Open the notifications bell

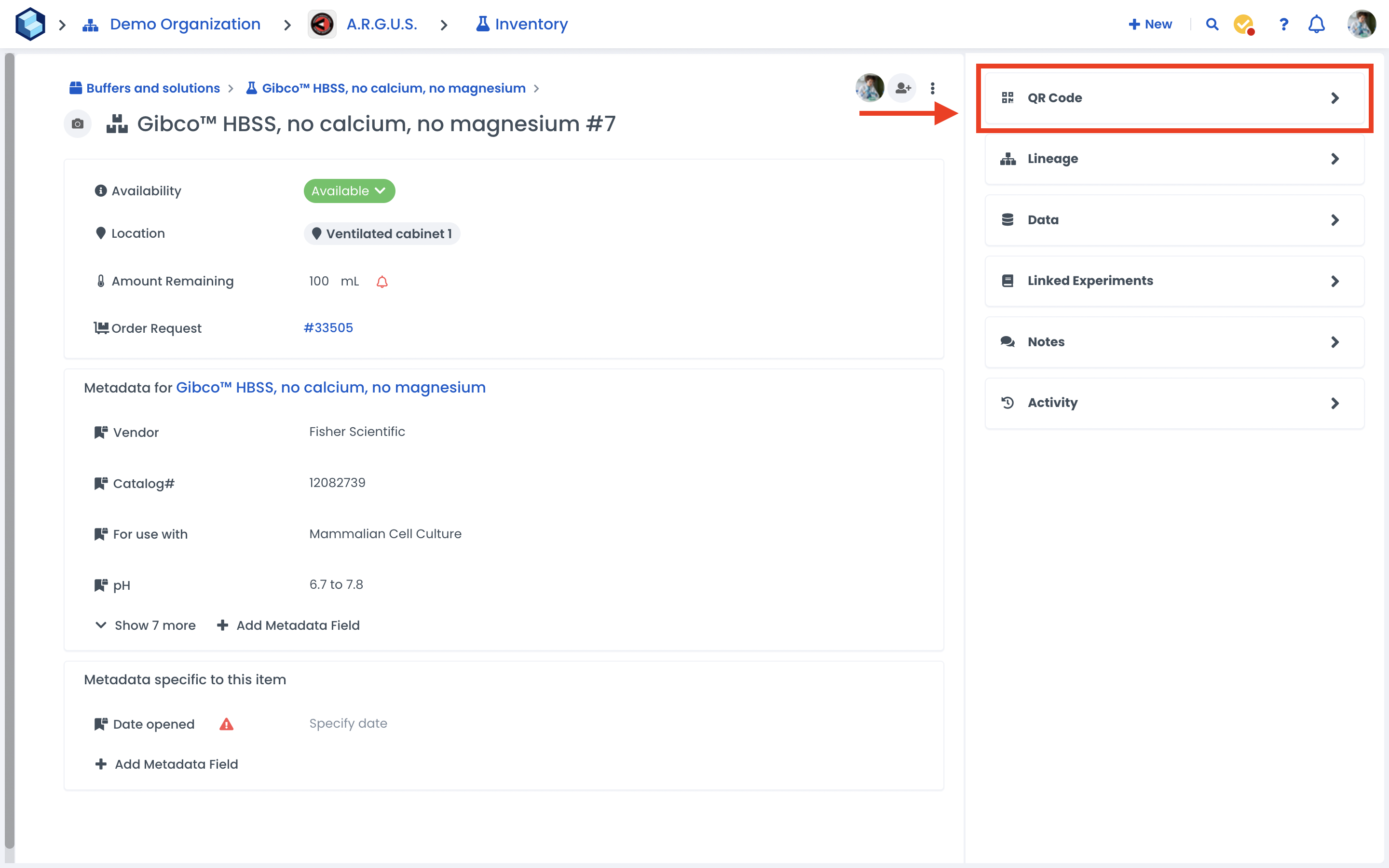pyautogui.click(x=1316, y=24)
